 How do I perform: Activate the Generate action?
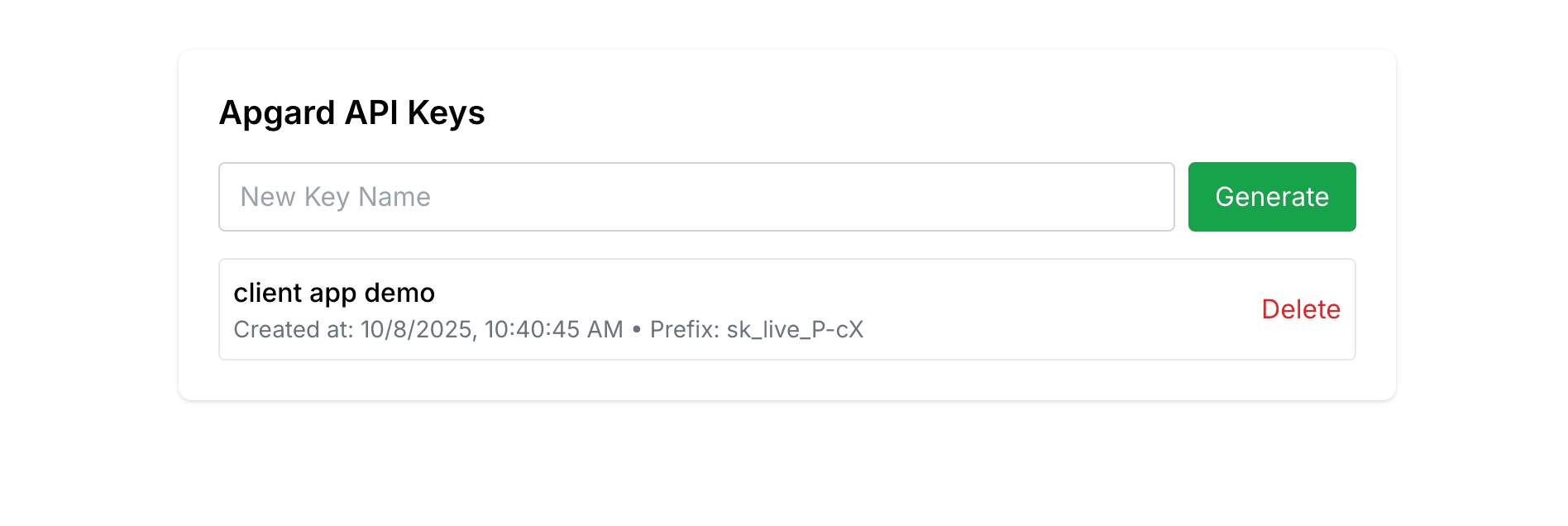coord(1271,196)
